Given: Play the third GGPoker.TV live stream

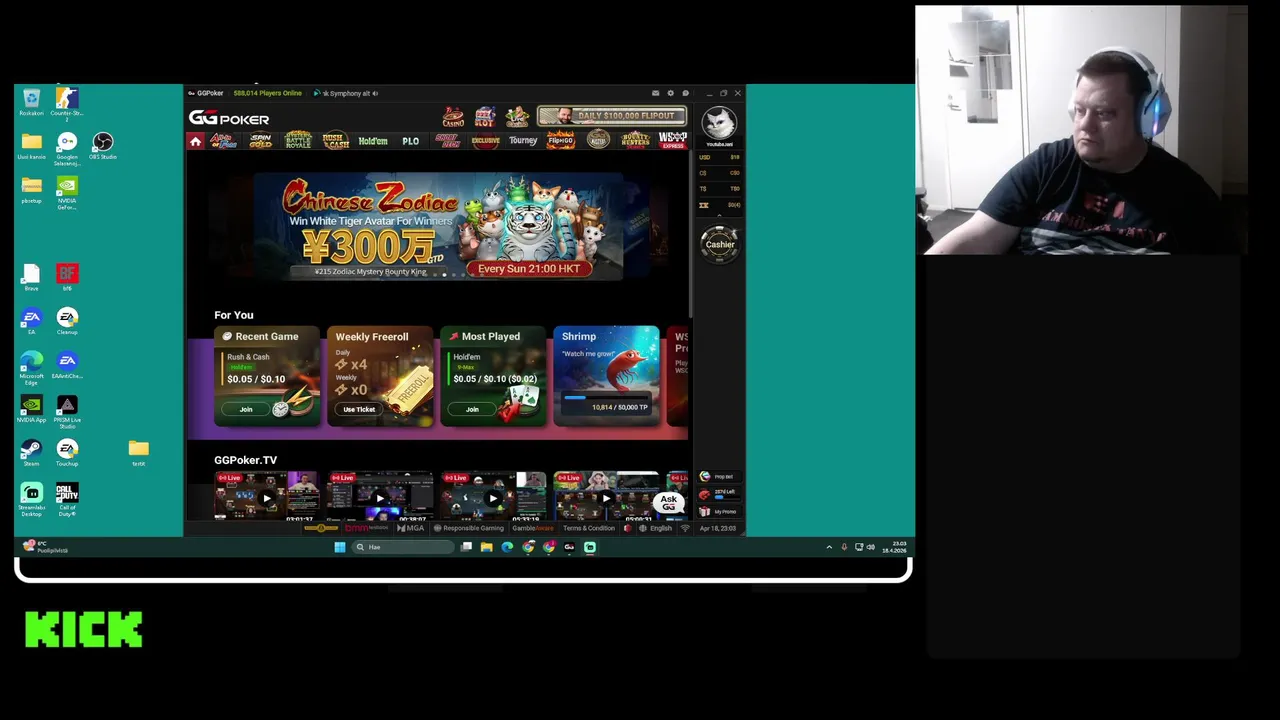Looking at the screenshot, I should pos(492,497).
